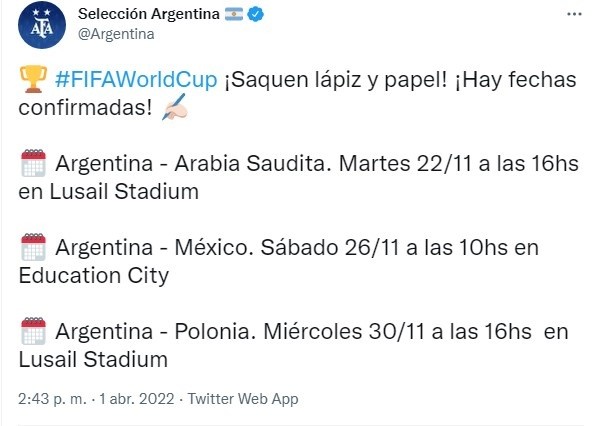Click the blue verified badge
Viewport: 600px width, 426px height.
(x=256, y=15)
